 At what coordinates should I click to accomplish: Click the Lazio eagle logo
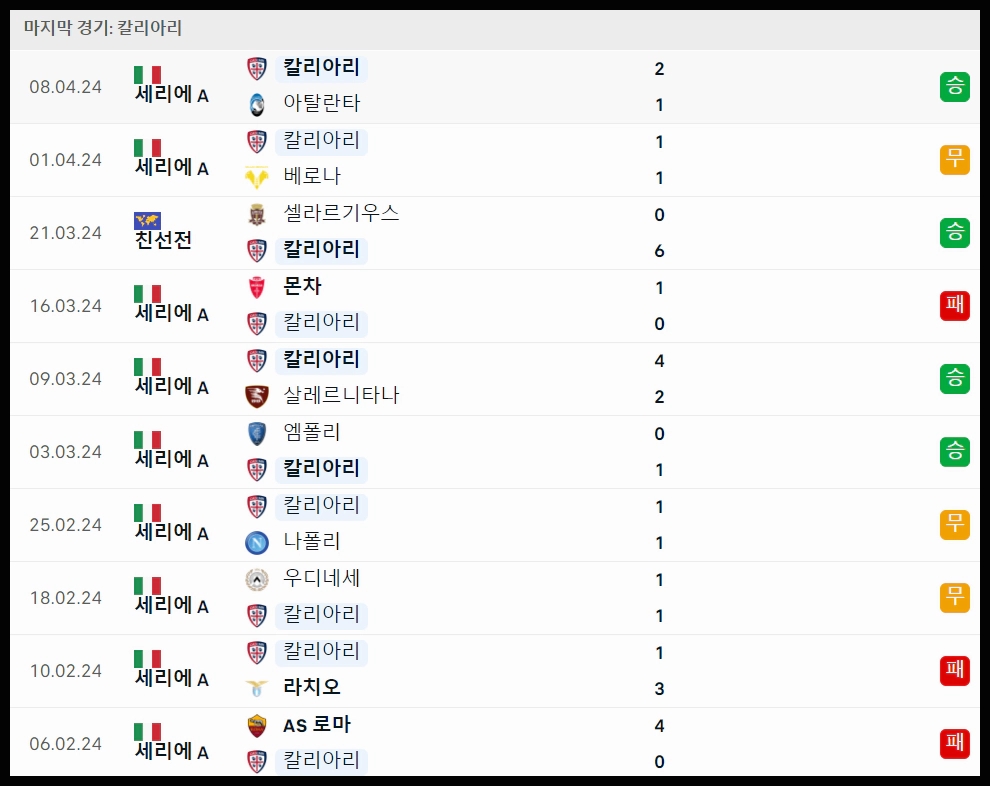click(x=256, y=688)
